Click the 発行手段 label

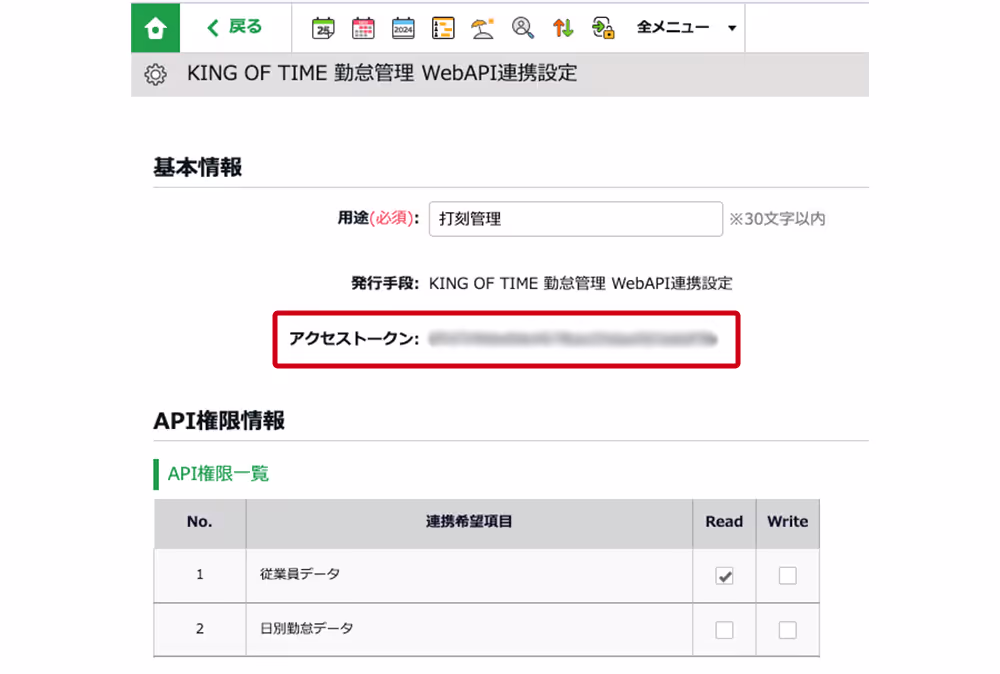tap(385, 283)
